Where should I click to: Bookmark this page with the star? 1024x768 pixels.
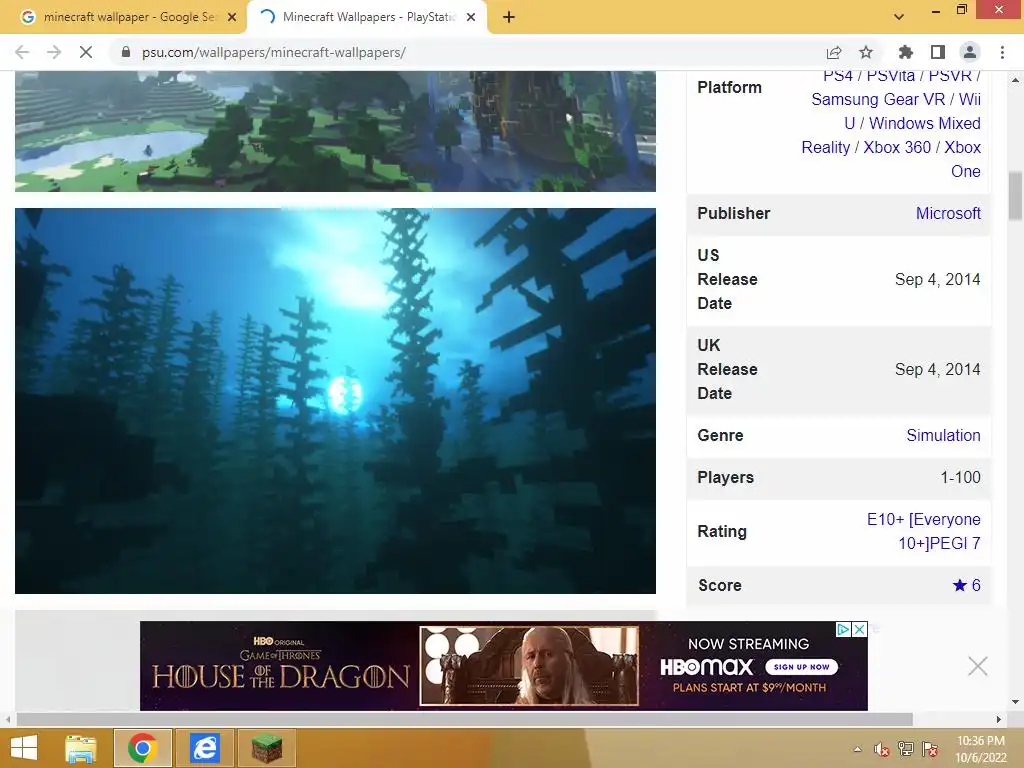[866, 52]
